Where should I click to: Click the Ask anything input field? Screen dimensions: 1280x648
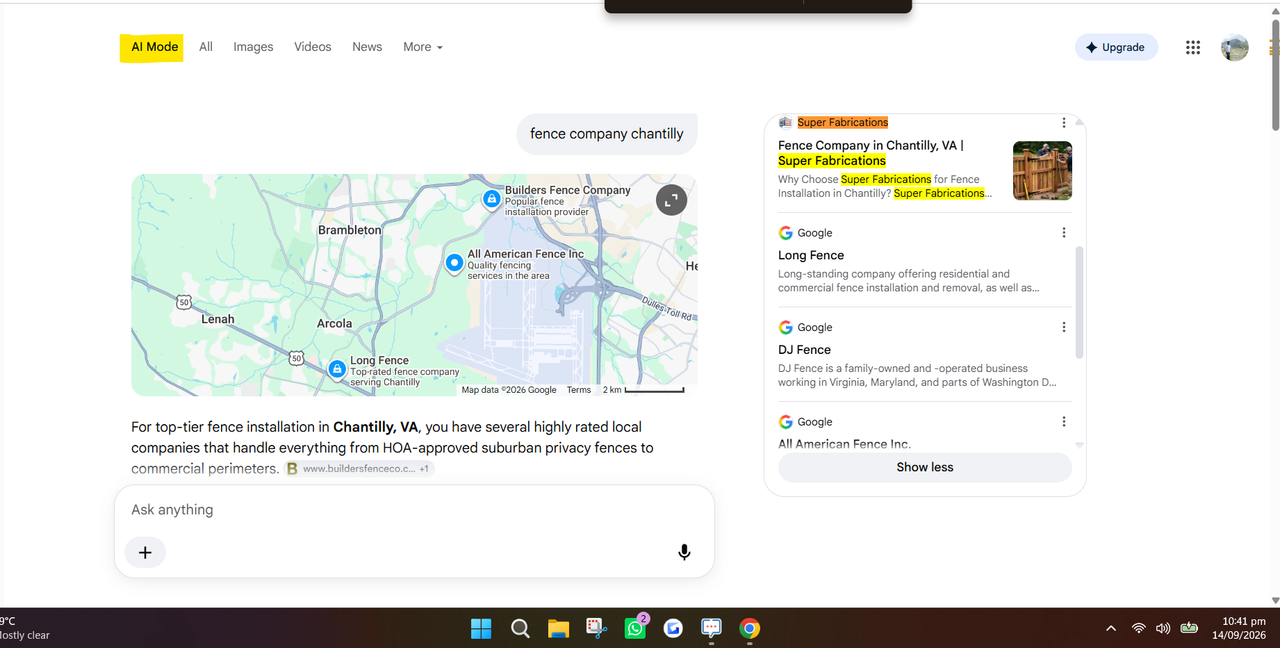click(x=414, y=510)
